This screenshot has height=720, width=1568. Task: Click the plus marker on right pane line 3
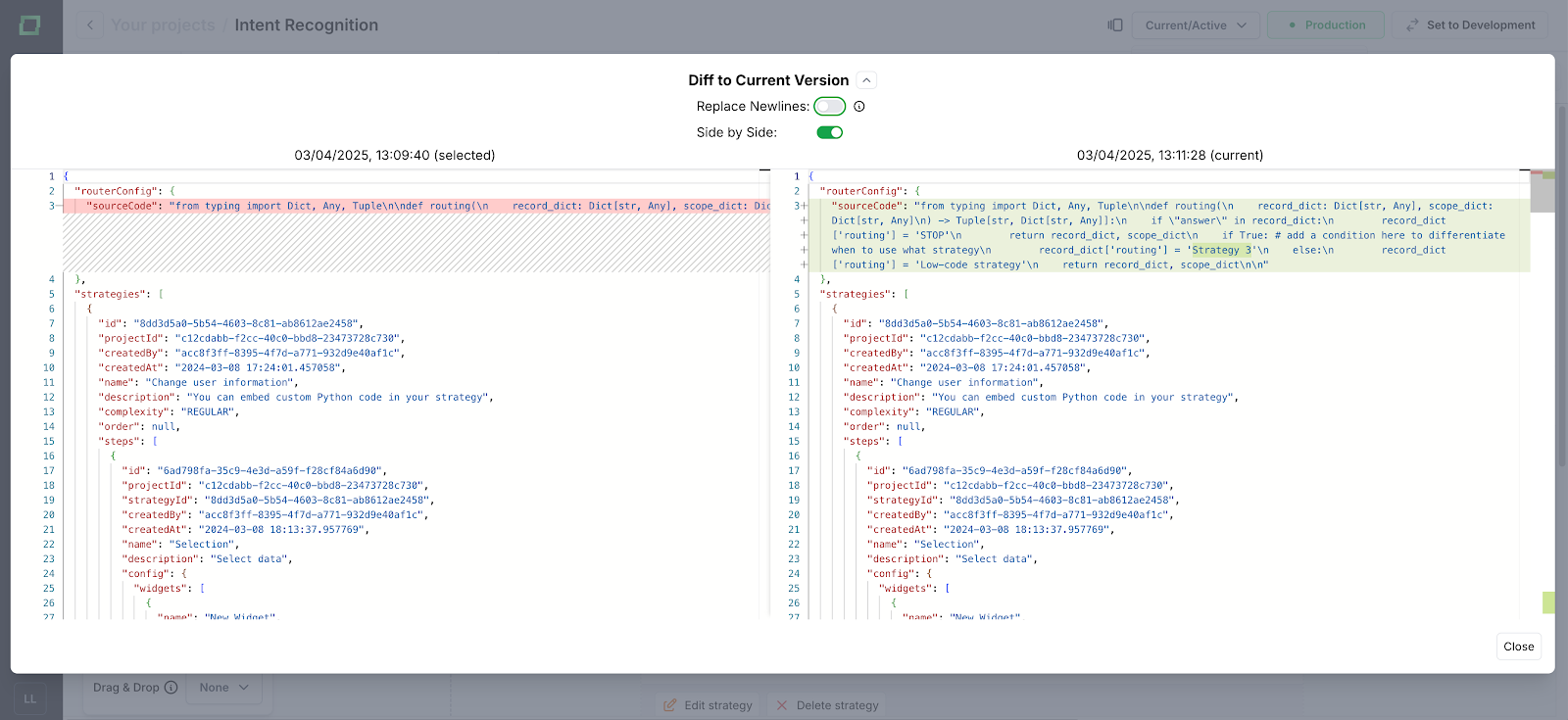coord(803,207)
